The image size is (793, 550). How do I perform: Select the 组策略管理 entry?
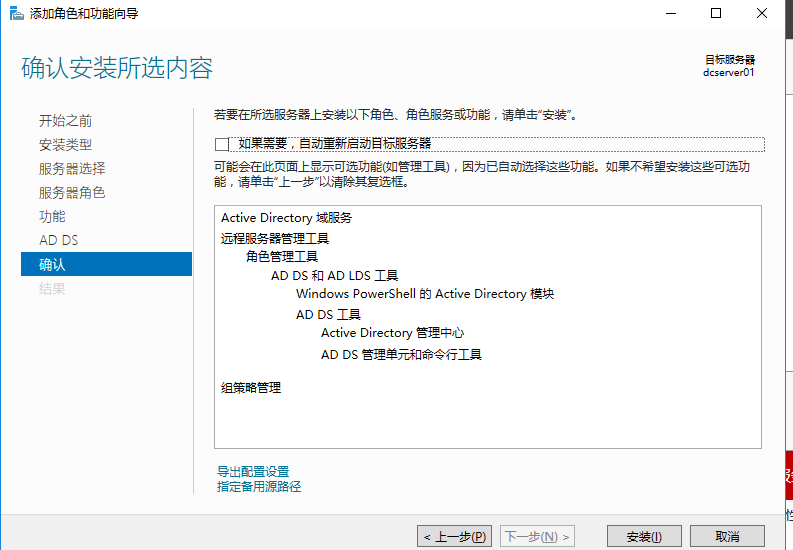click(x=251, y=388)
